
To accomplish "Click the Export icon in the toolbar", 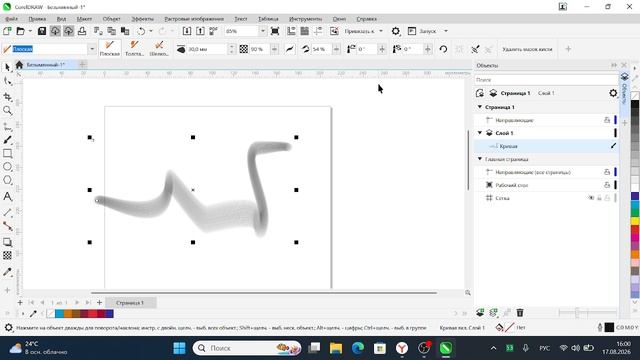I will pyautogui.click(x=200, y=31).
